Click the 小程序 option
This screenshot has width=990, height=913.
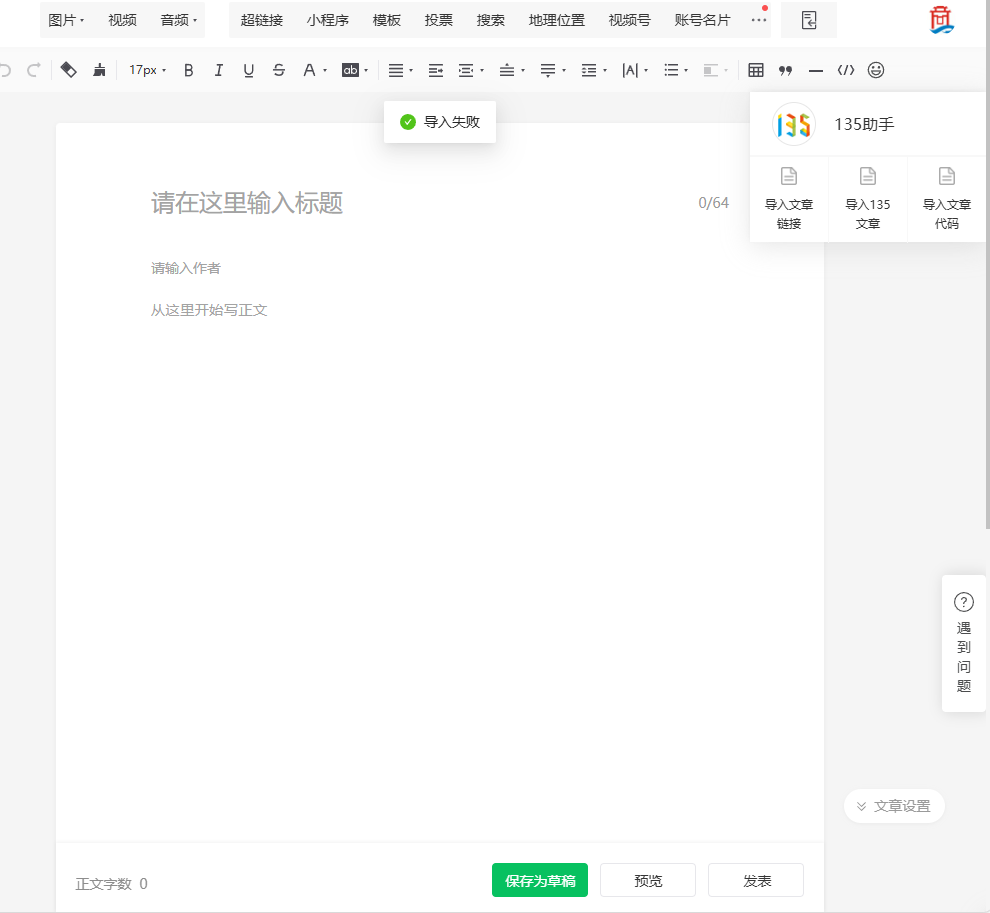(x=328, y=20)
